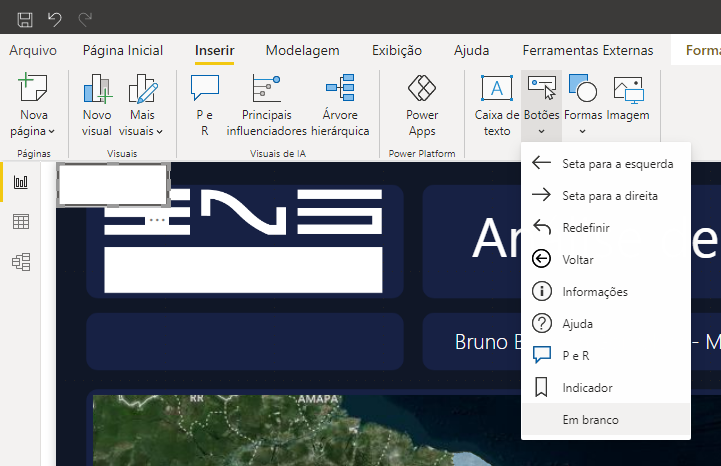This screenshot has width=721, height=466.
Task: Open Ferramentas Externas tab
Action: pyautogui.click(x=588, y=50)
